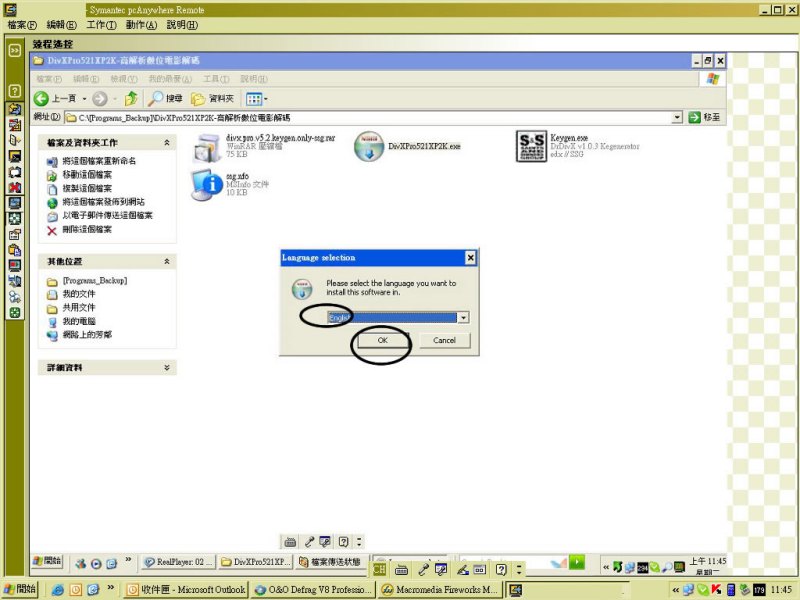The width and height of the screenshot is (800, 600).
Task: Open the 工作(T) menu in pcAnywhere
Action: tap(101, 24)
